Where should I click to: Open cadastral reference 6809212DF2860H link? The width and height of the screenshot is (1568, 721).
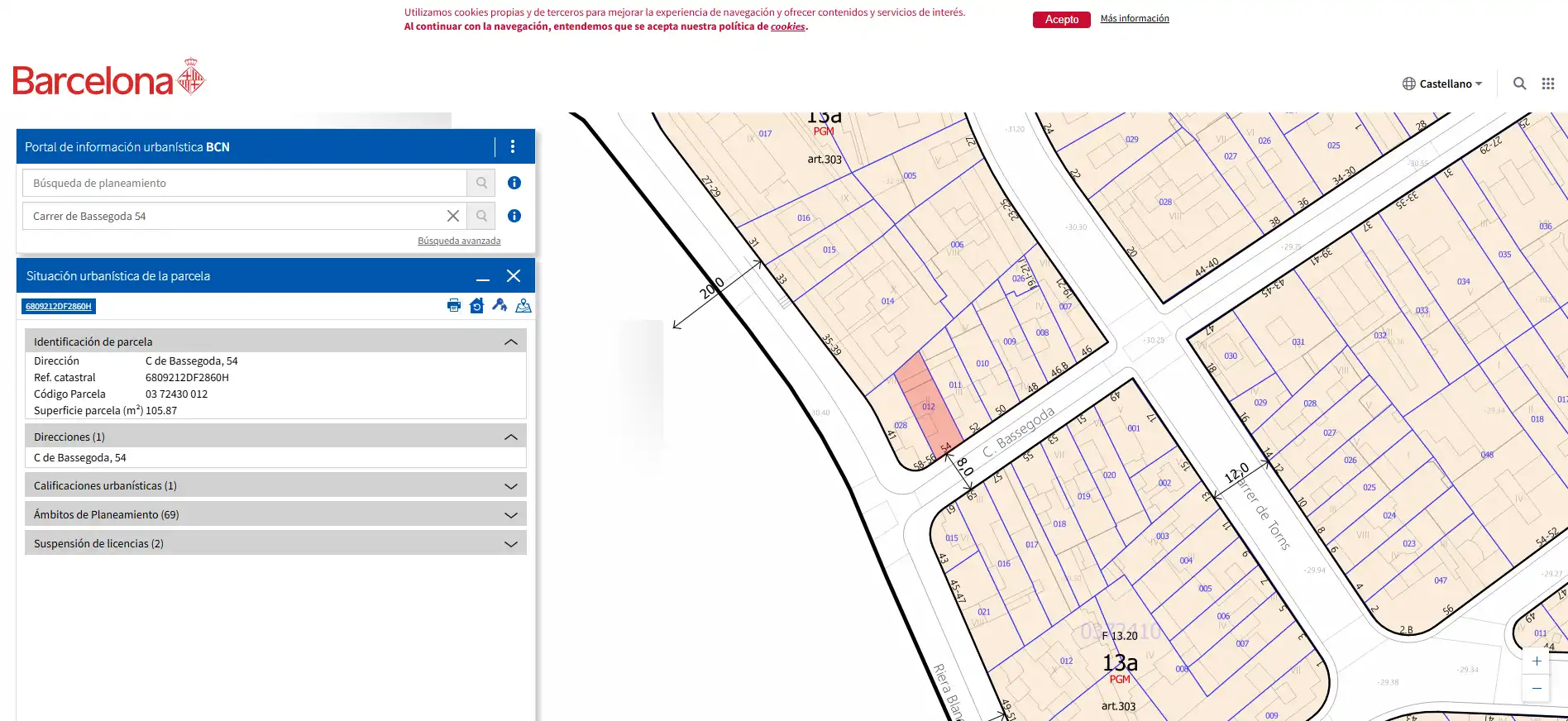coord(59,307)
